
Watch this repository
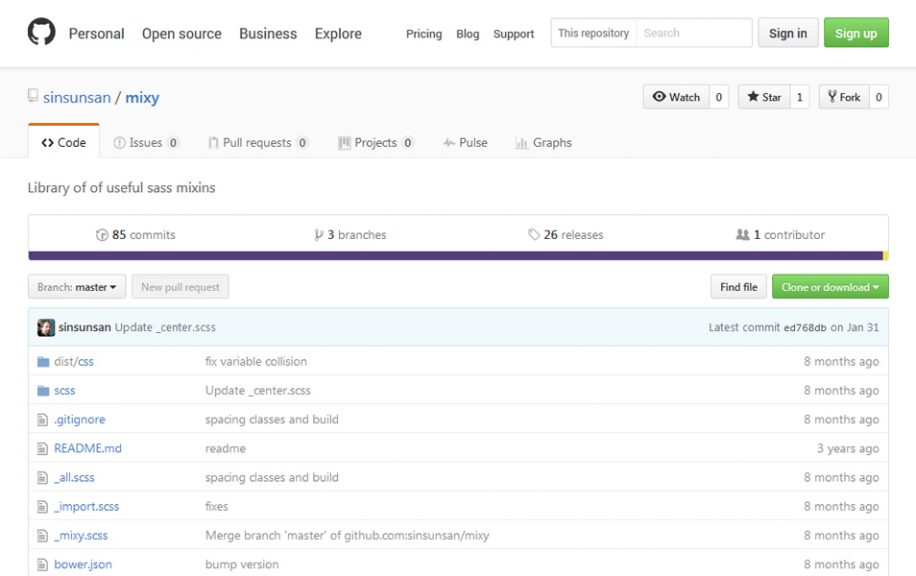coord(676,97)
